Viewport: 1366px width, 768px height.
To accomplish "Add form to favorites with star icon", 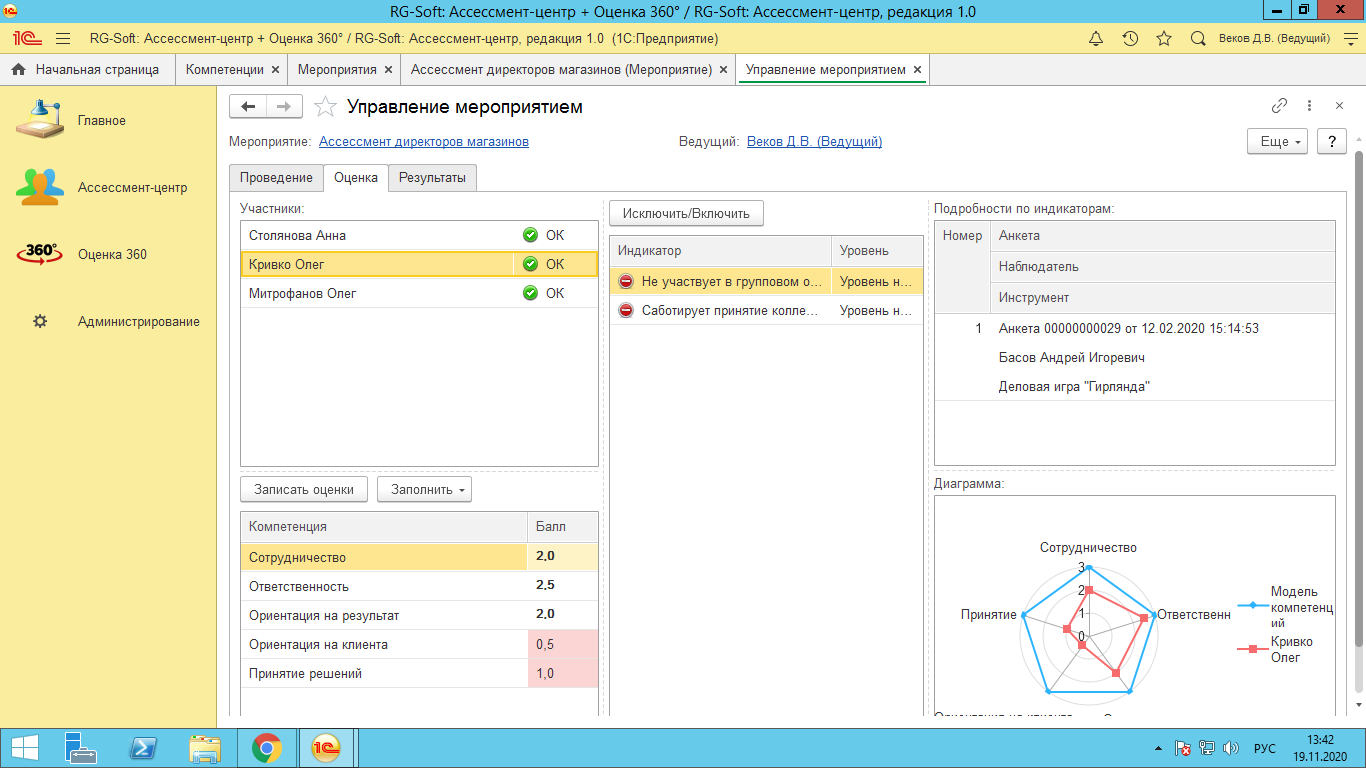I will coord(324,107).
